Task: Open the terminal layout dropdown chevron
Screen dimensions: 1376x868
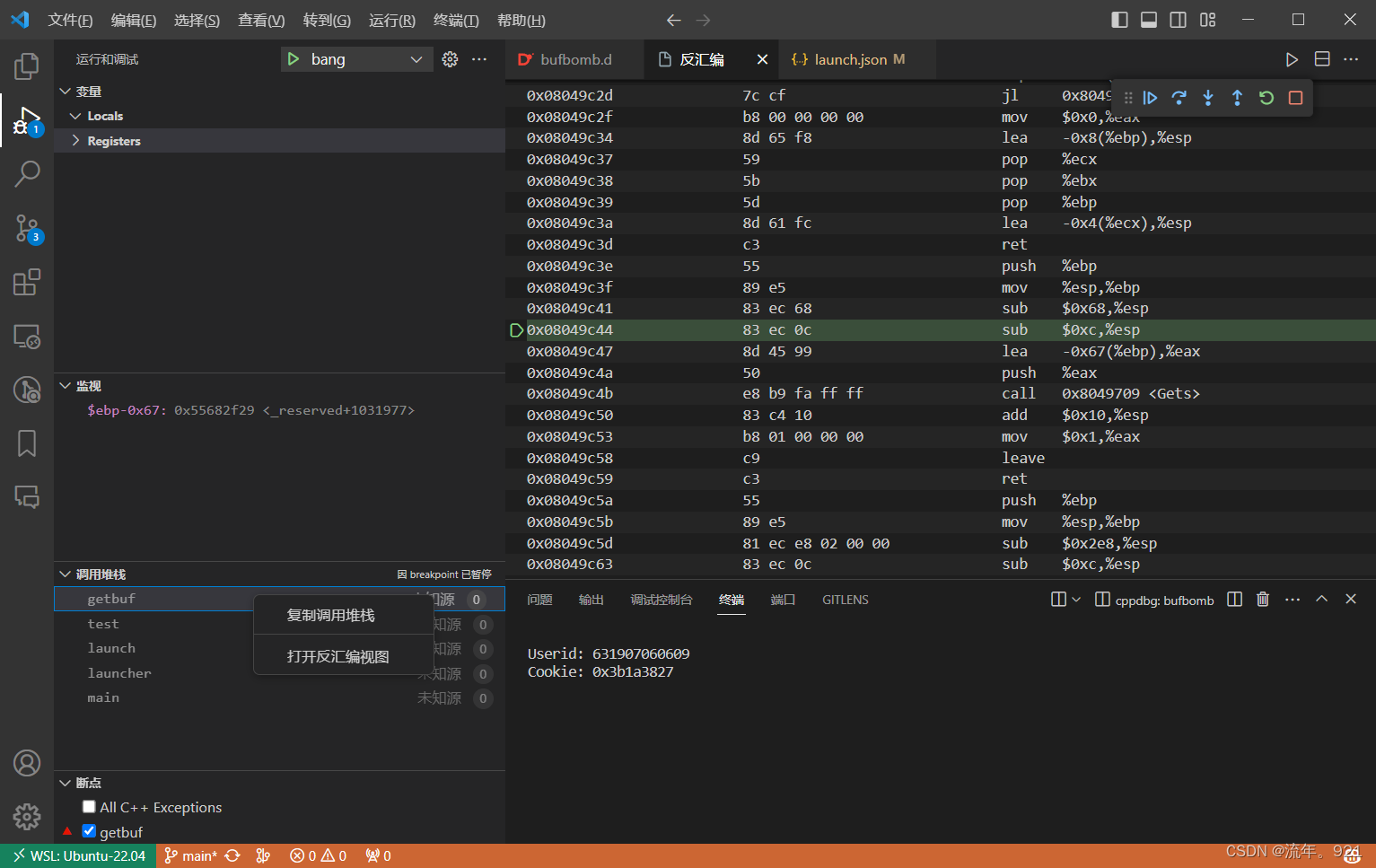Action: click(x=1076, y=599)
